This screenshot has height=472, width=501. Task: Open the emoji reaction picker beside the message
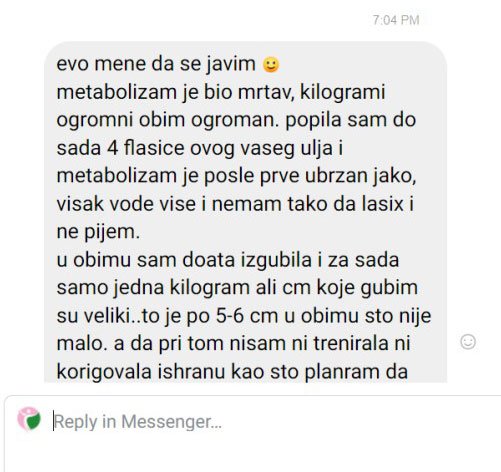pos(468,342)
